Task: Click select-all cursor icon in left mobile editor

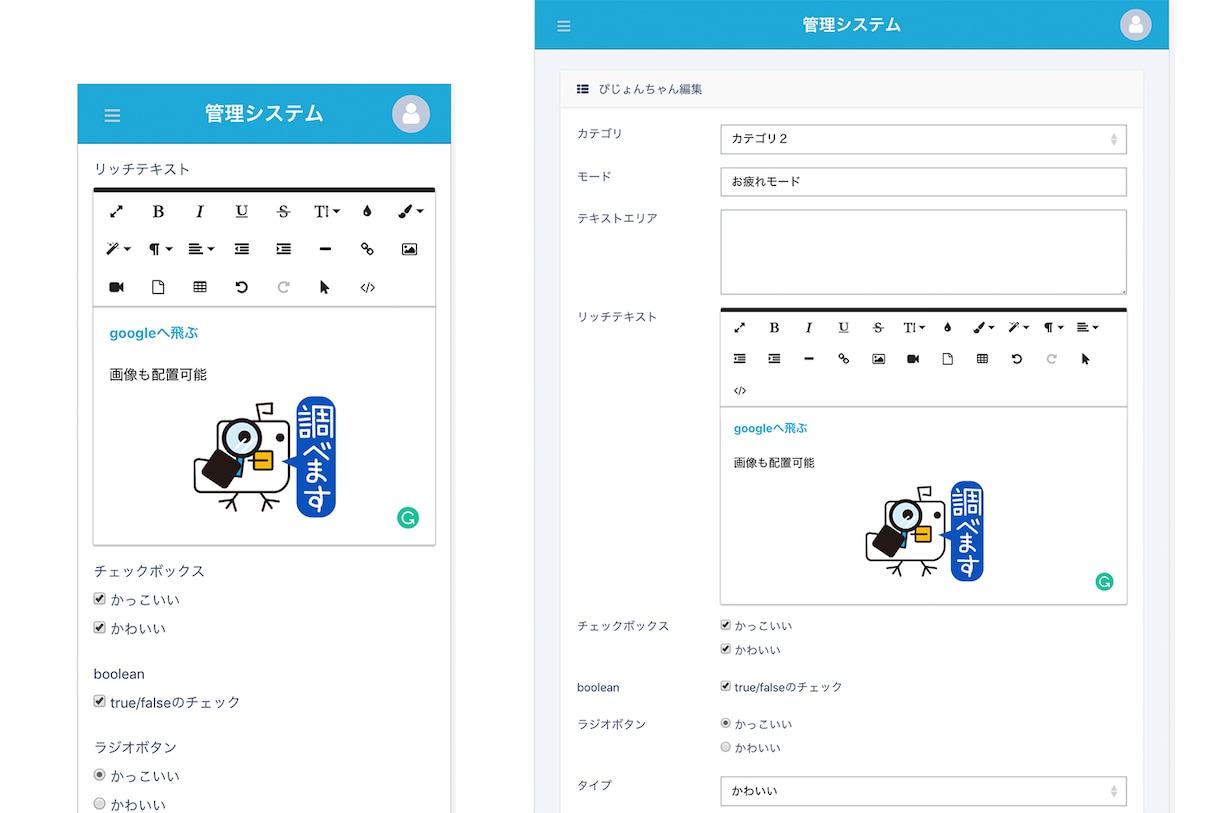Action: (x=325, y=287)
